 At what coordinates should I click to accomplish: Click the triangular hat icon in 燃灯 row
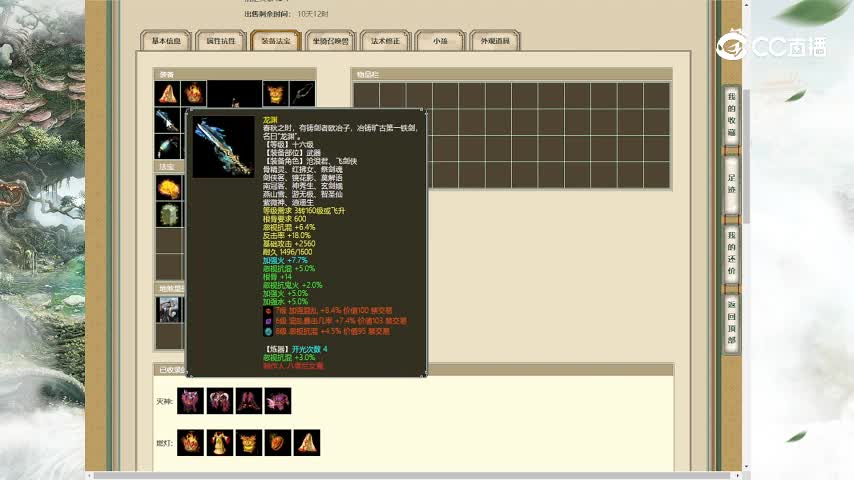click(307, 442)
